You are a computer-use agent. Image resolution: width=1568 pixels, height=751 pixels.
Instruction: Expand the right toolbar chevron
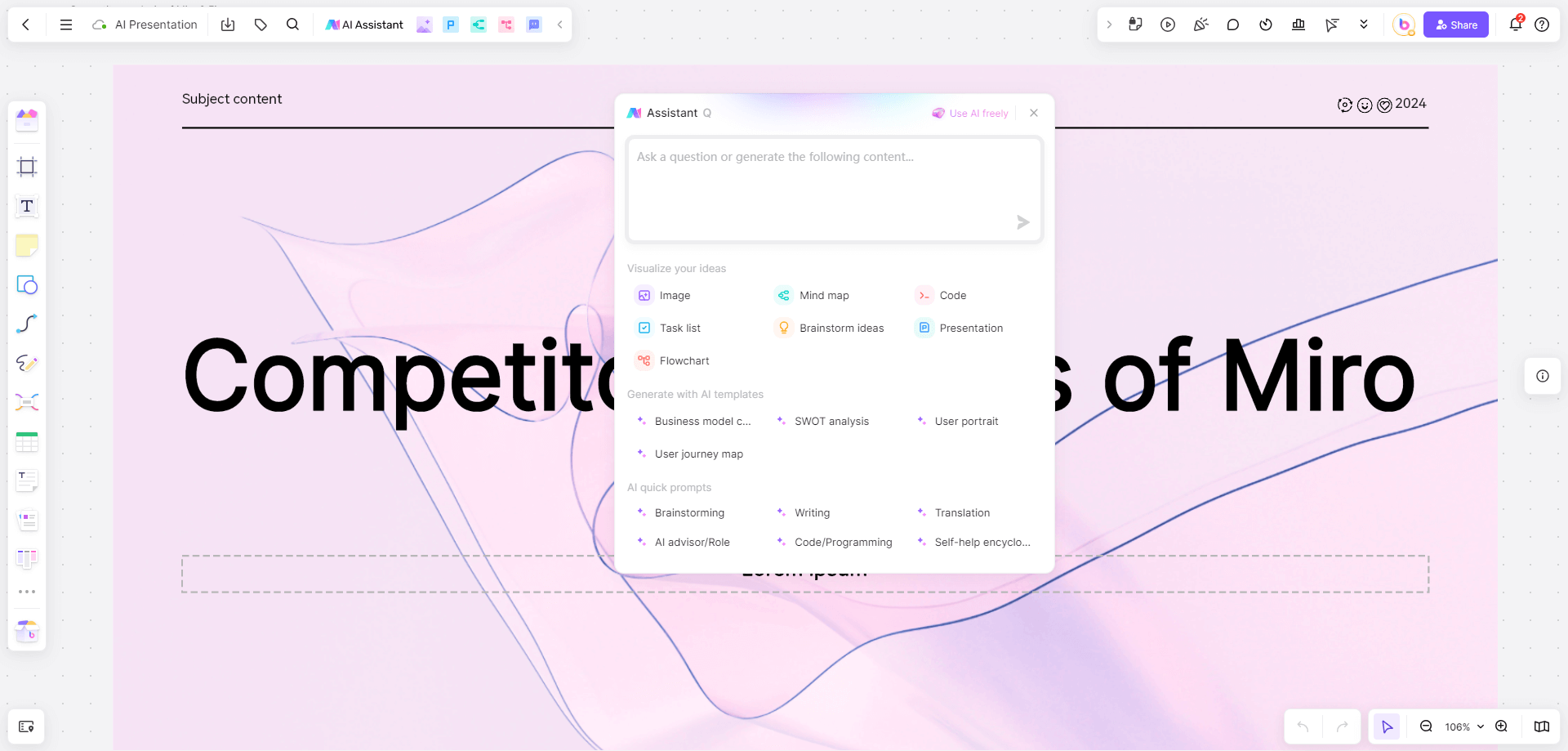pyautogui.click(x=1109, y=25)
